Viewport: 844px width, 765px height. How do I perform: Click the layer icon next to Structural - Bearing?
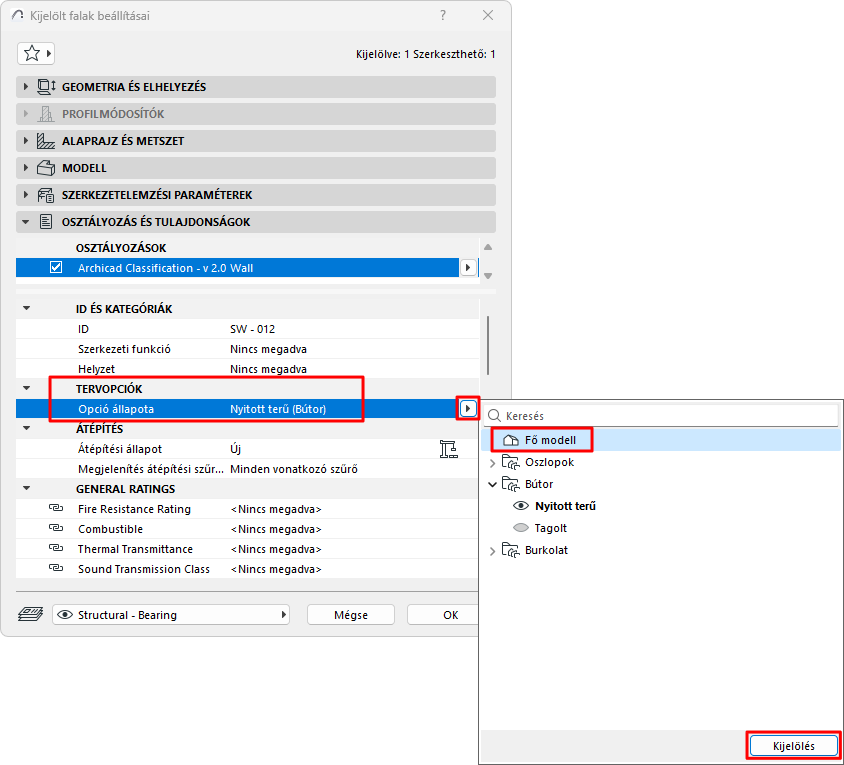pos(31,614)
